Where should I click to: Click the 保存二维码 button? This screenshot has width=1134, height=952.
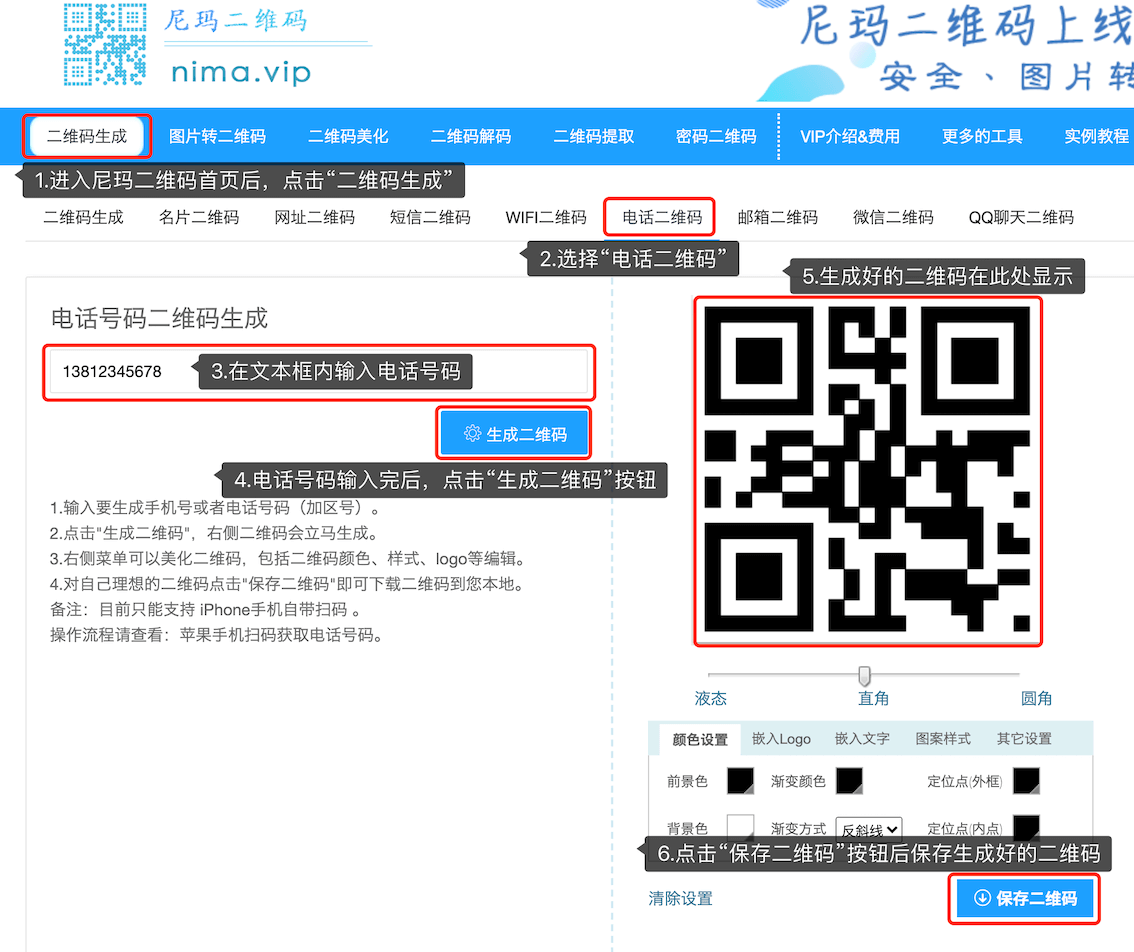point(1024,898)
